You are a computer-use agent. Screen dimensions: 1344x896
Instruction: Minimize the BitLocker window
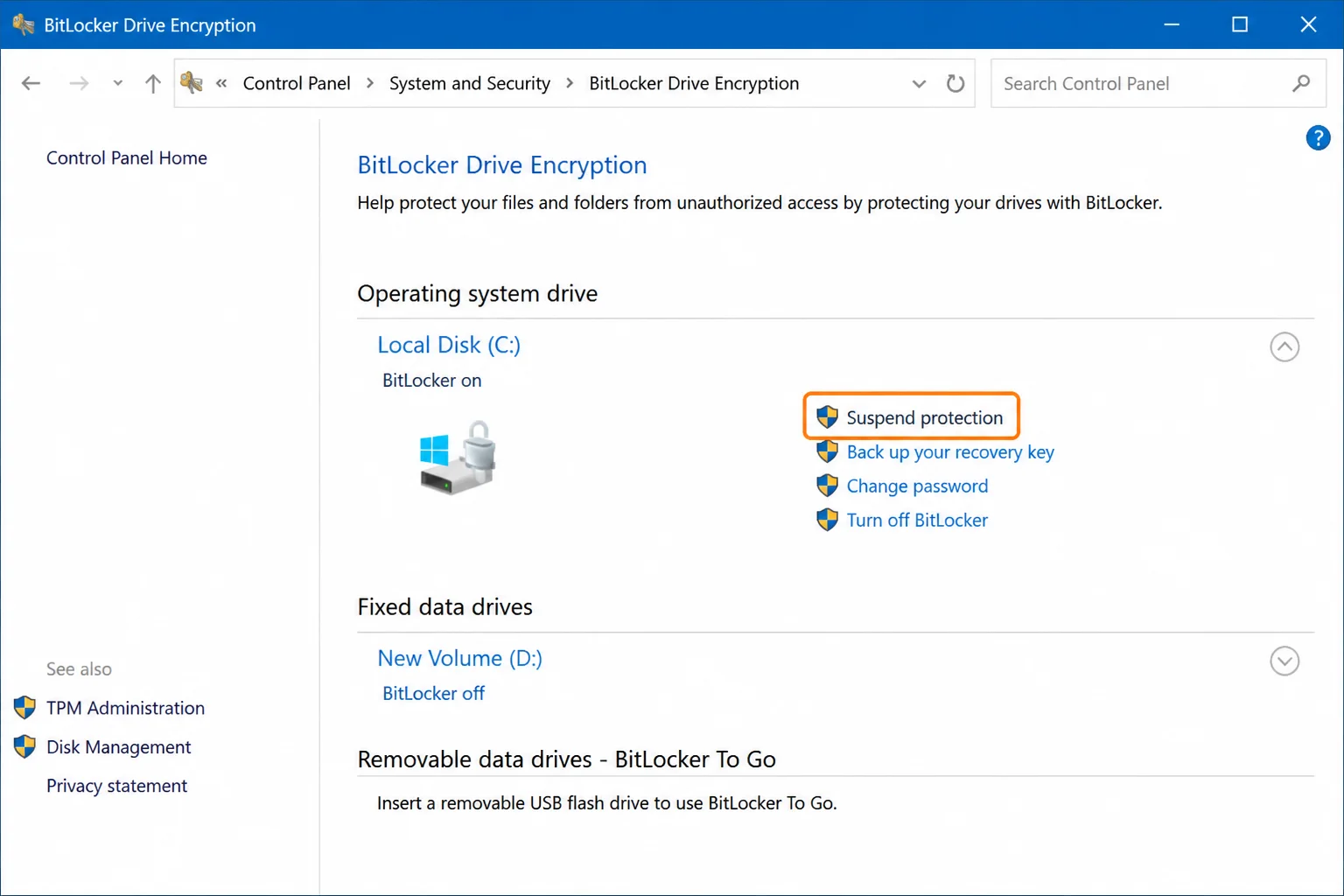1172,24
